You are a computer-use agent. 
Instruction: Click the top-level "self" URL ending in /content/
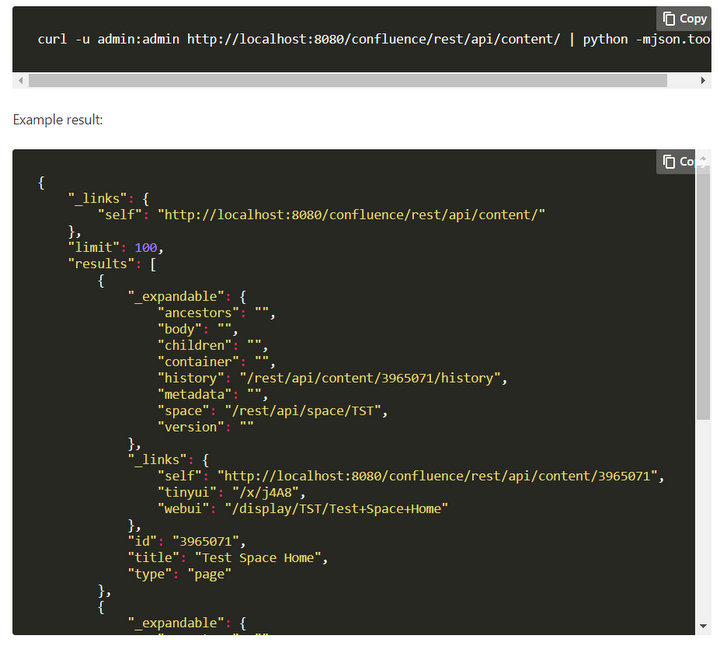tap(351, 215)
